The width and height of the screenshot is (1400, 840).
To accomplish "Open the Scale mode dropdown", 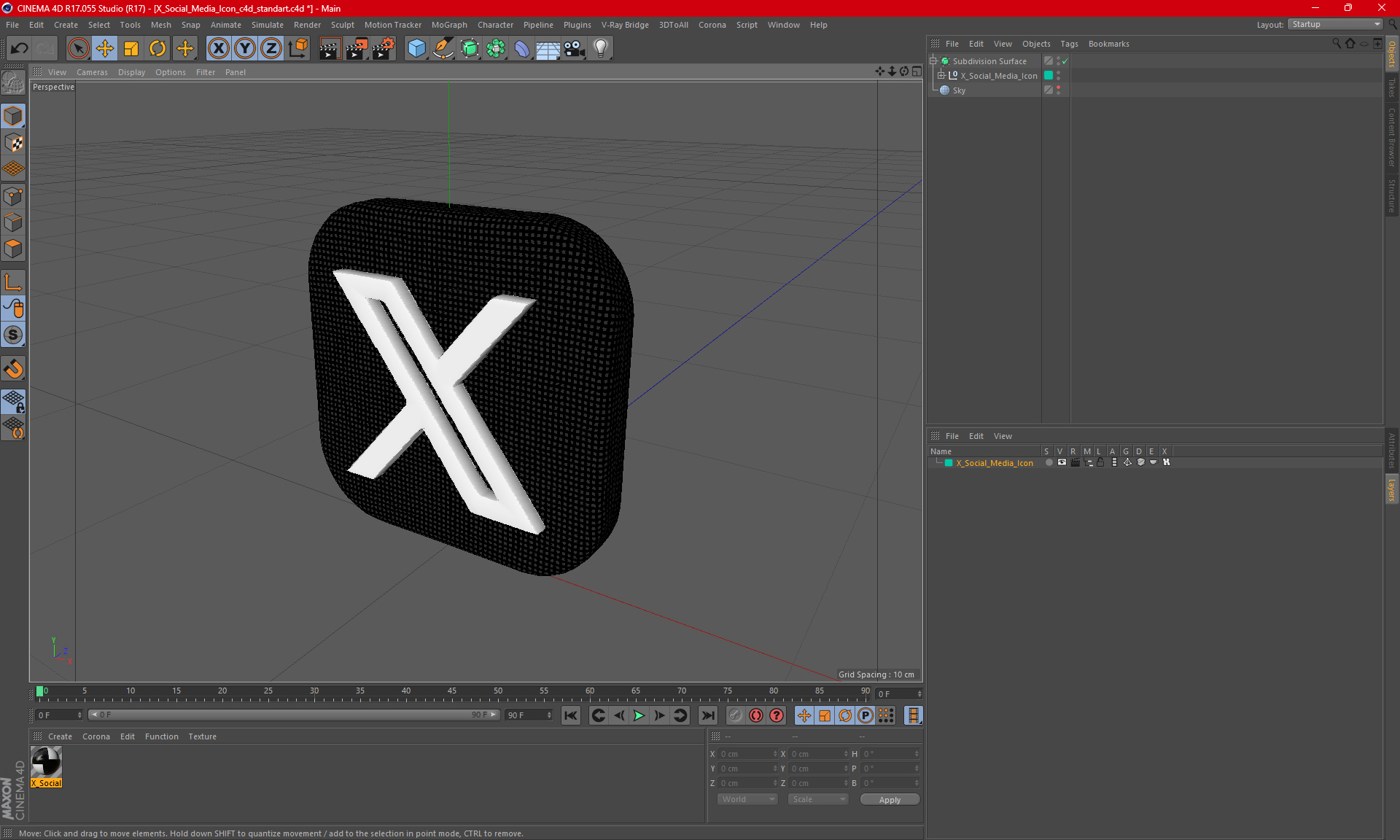I will (818, 799).
